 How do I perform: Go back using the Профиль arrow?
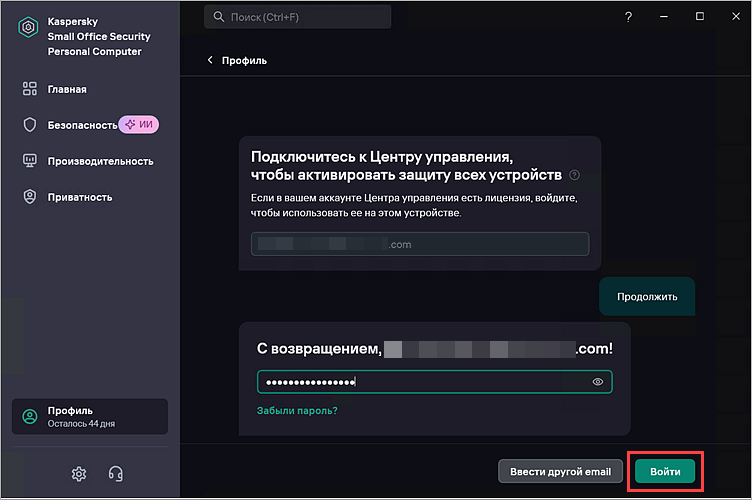click(x=210, y=60)
